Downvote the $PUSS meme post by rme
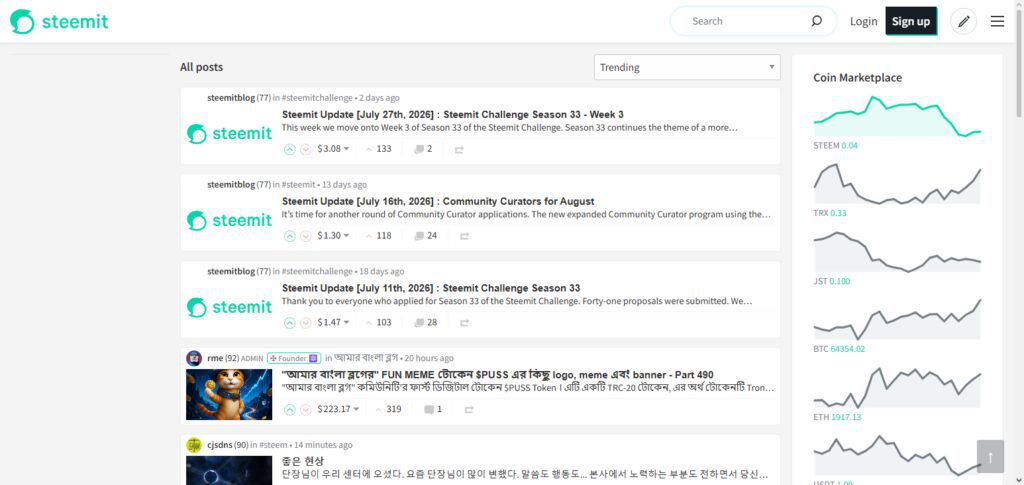This screenshot has height=485, width=1024. click(x=306, y=409)
